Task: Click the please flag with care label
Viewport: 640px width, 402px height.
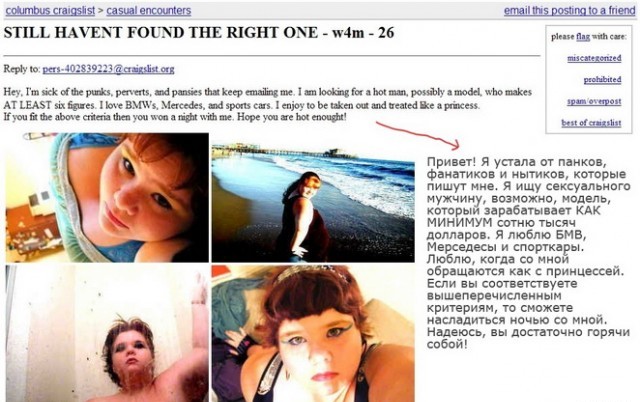Action: [589, 37]
